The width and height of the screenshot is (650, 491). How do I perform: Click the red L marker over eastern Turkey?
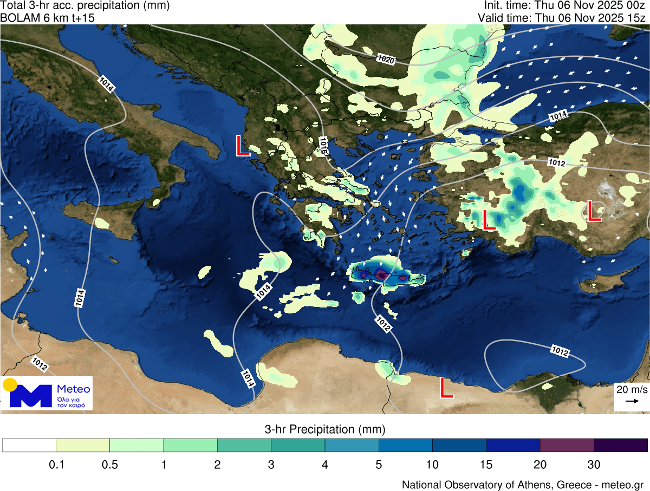pyautogui.click(x=593, y=211)
